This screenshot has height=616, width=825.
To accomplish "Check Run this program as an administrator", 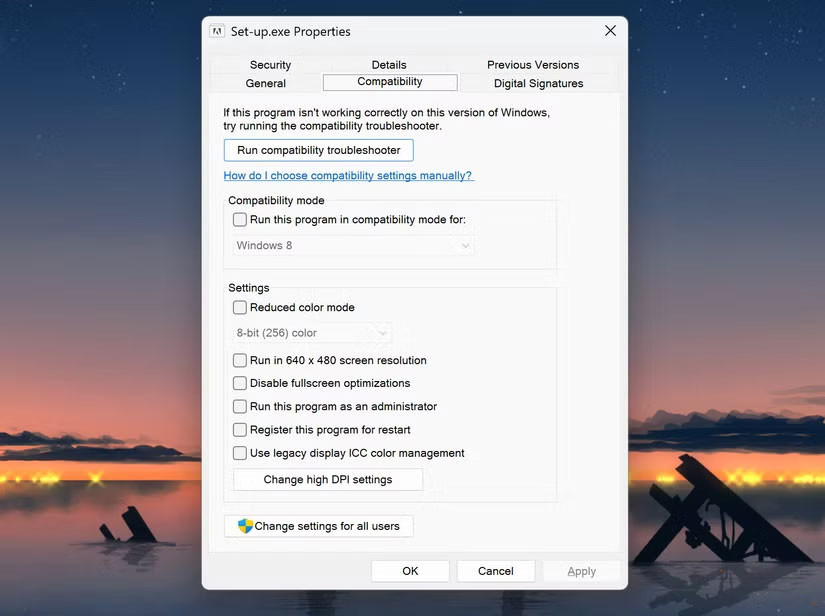I will (x=239, y=406).
